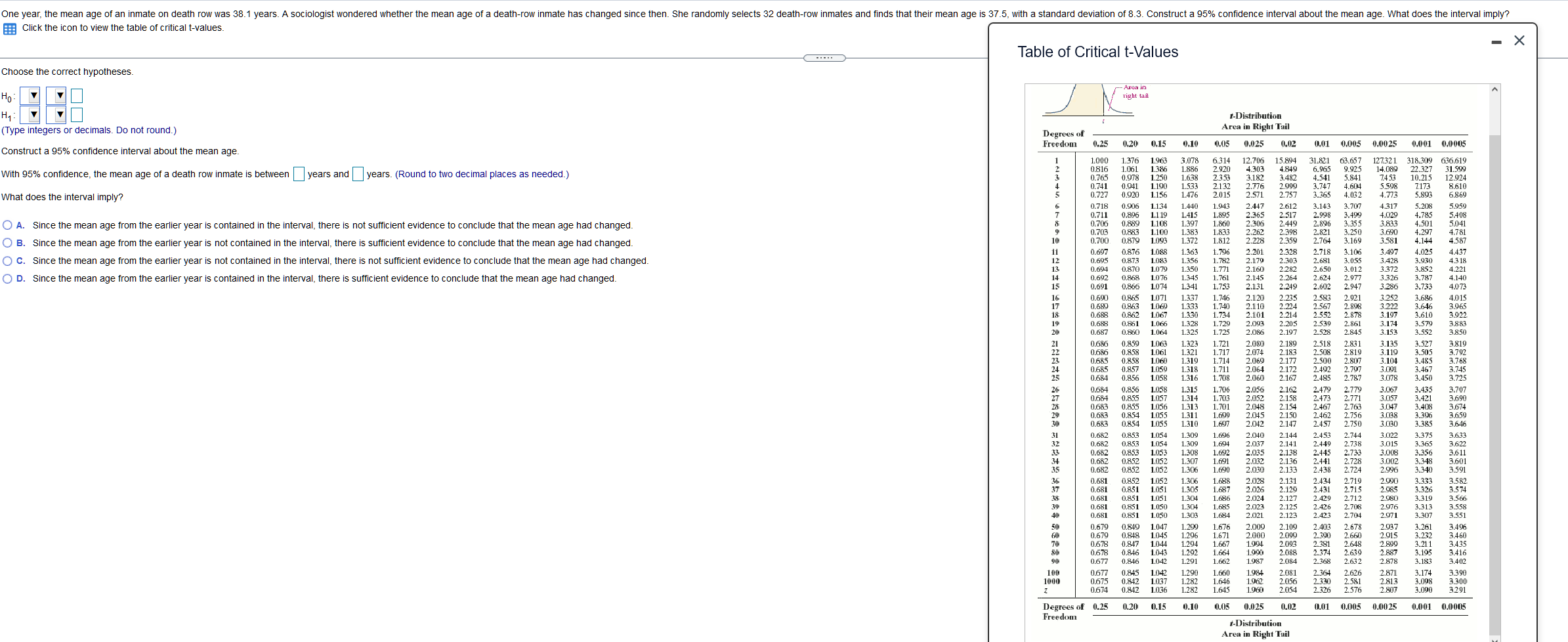Click the H0 value input box
The height and width of the screenshot is (642, 1568).
point(76,96)
